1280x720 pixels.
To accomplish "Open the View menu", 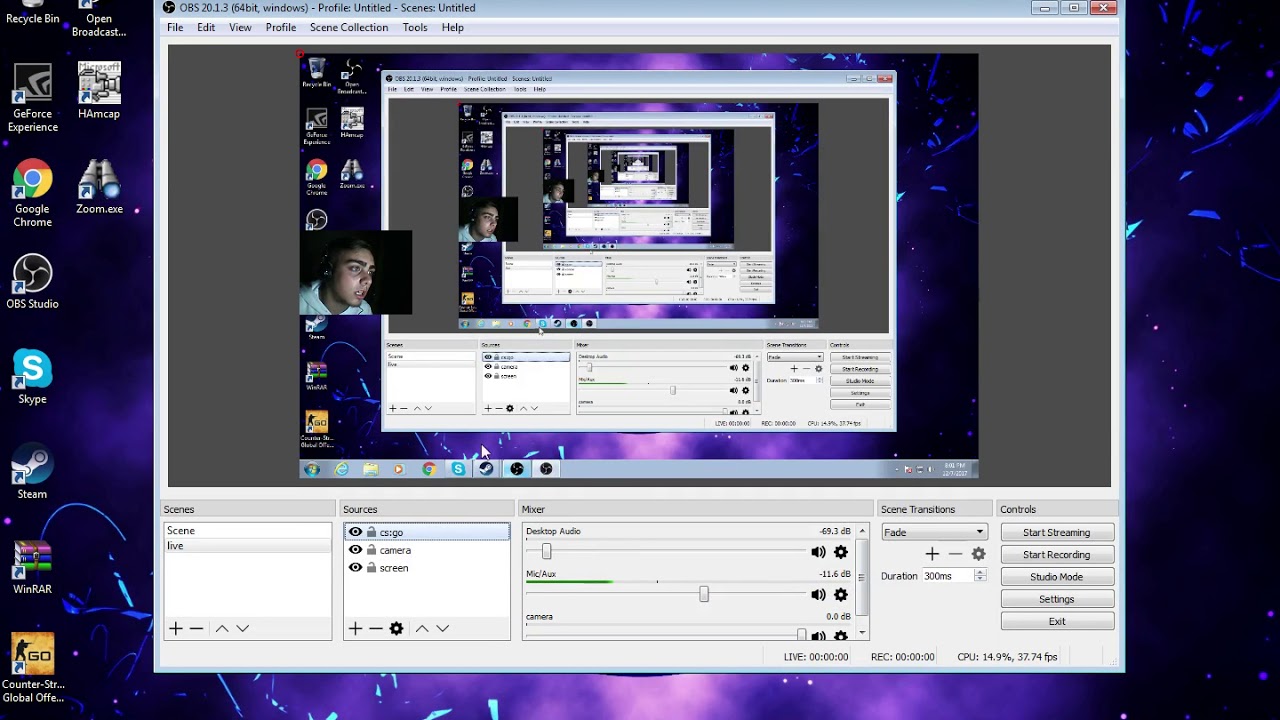I will (x=240, y=27).
